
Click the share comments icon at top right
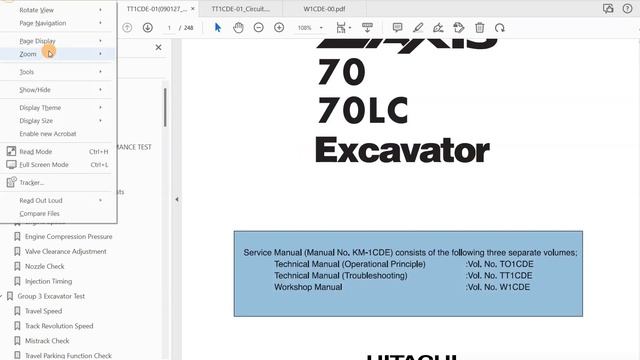pos(608,9)
